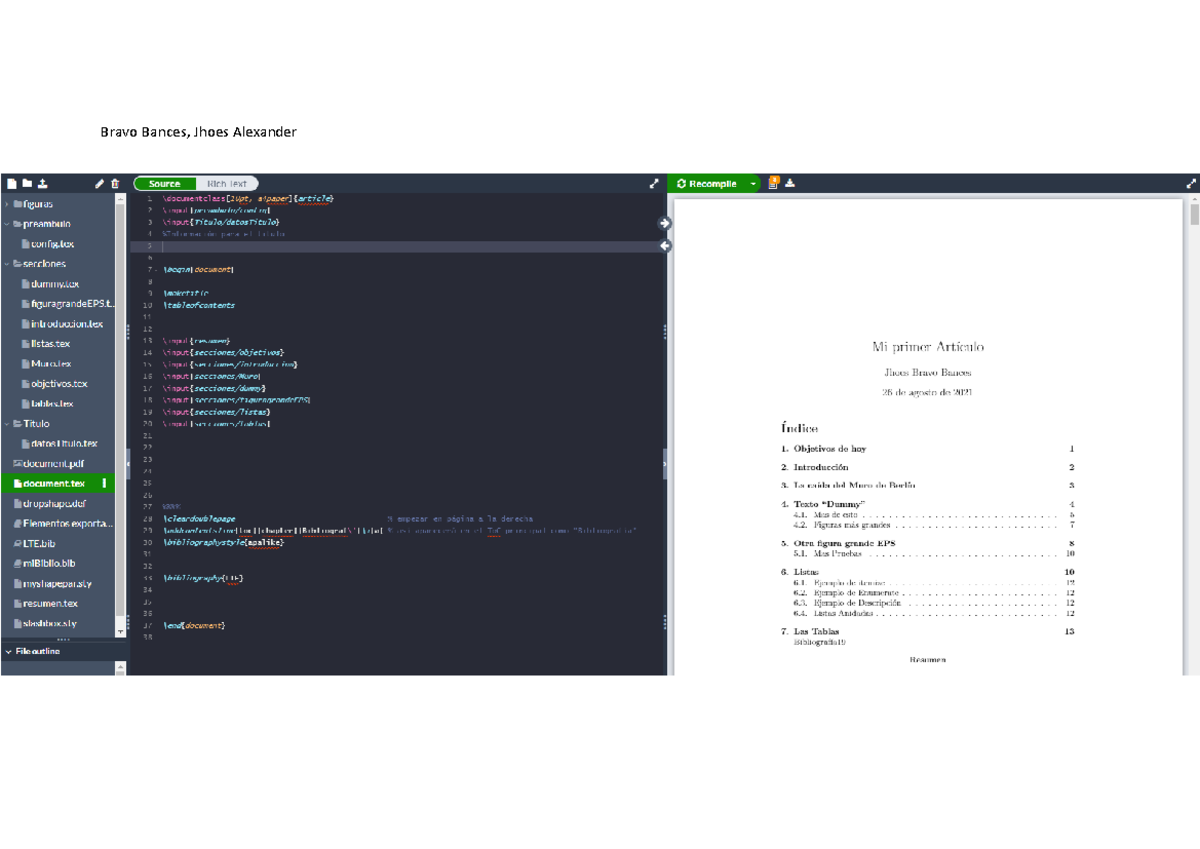This screenshot has height=849, width=1200.
Task: Open datosTitulo.tex file
Action: [x=58, y=444]
